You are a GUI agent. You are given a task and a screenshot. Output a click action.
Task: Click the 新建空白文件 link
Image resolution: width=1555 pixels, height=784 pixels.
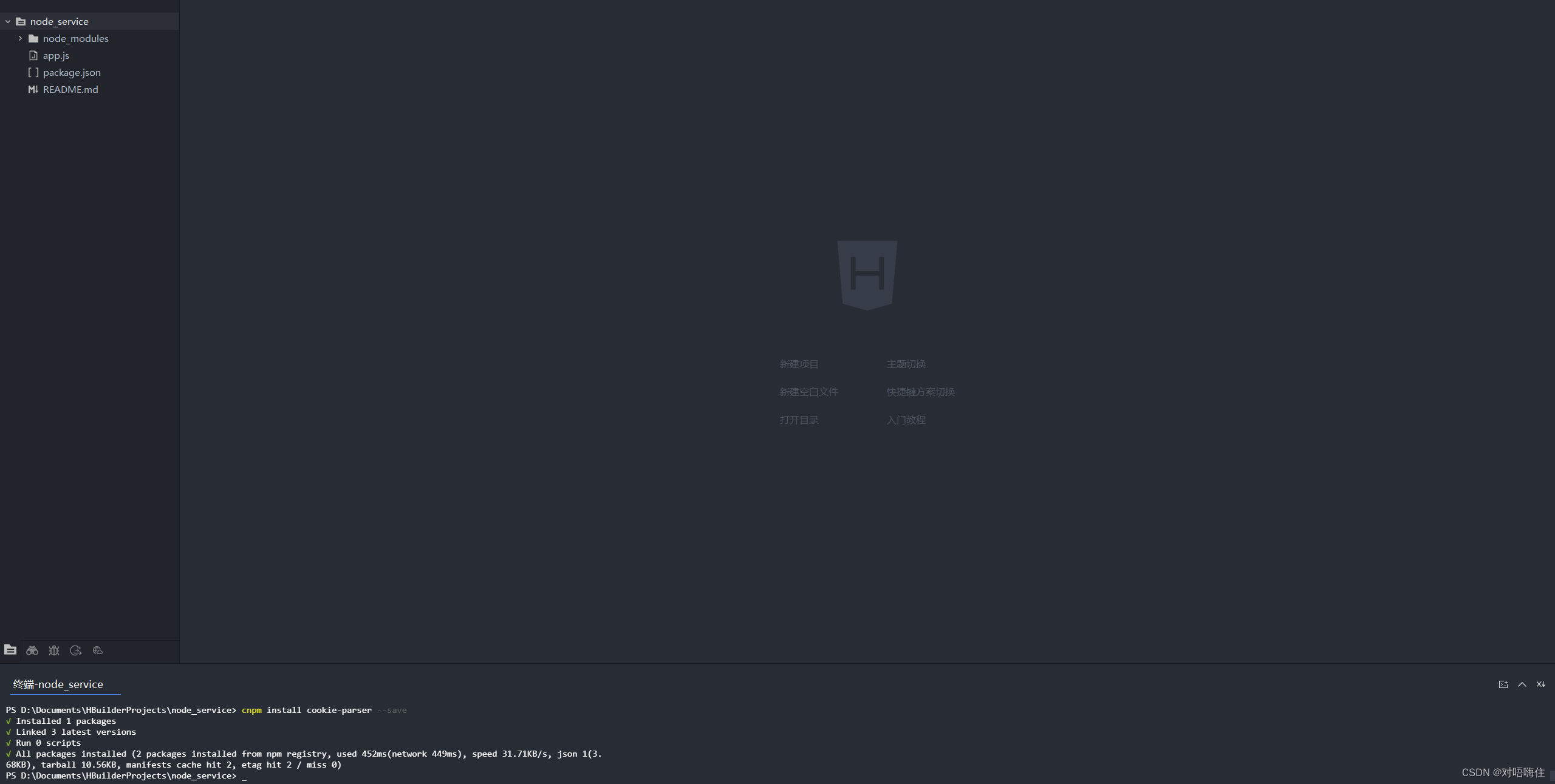pos(808,392)
